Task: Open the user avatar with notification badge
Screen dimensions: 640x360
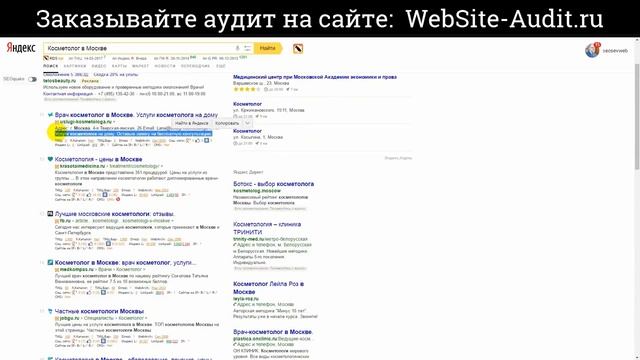Action: coord(592,51)
